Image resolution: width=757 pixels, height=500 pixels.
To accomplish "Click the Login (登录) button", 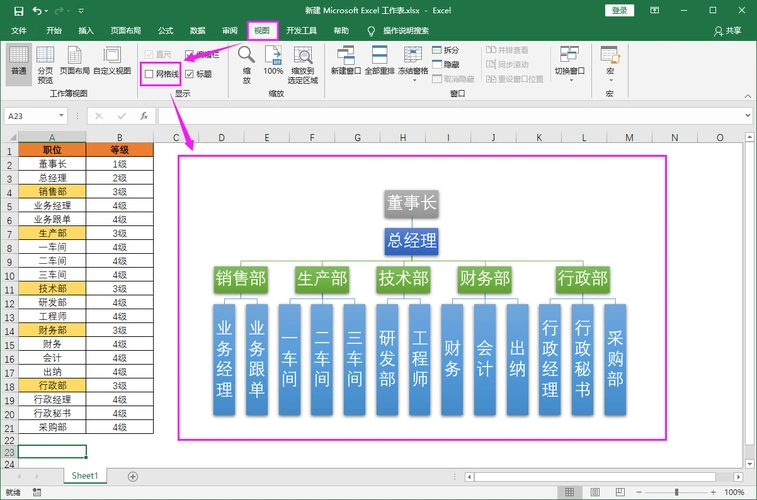I will click(620, 10).
